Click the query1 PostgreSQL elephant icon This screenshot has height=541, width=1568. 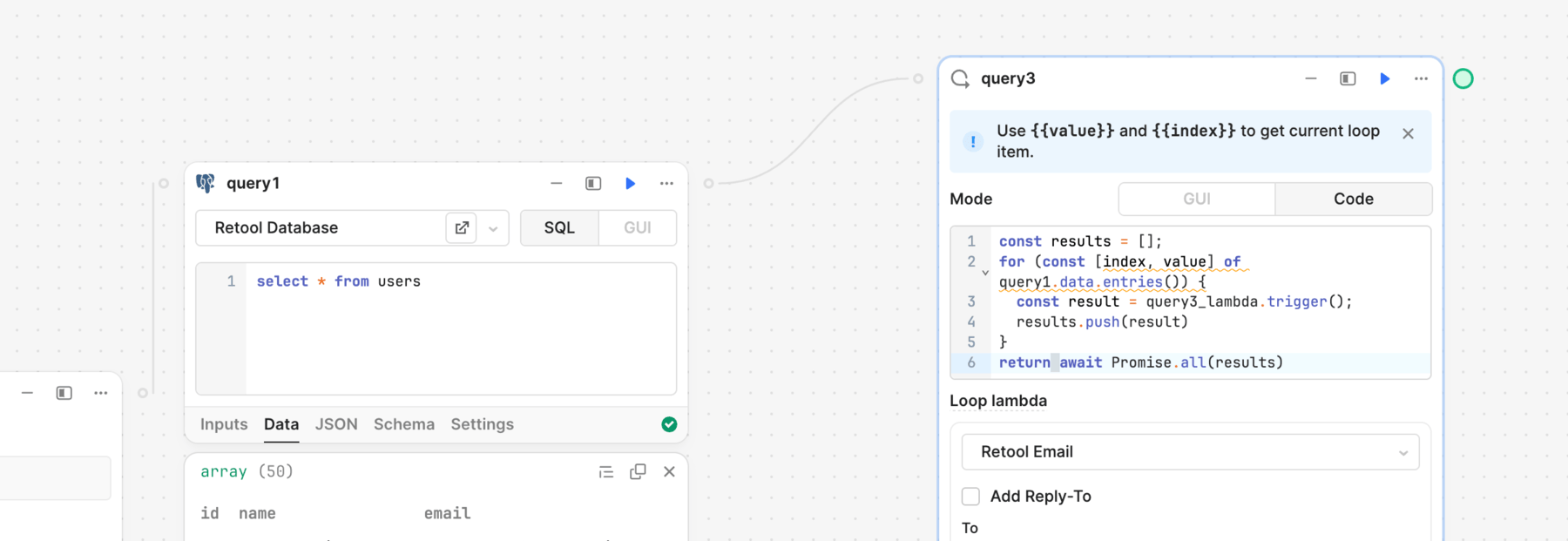(x=206, y=183)
